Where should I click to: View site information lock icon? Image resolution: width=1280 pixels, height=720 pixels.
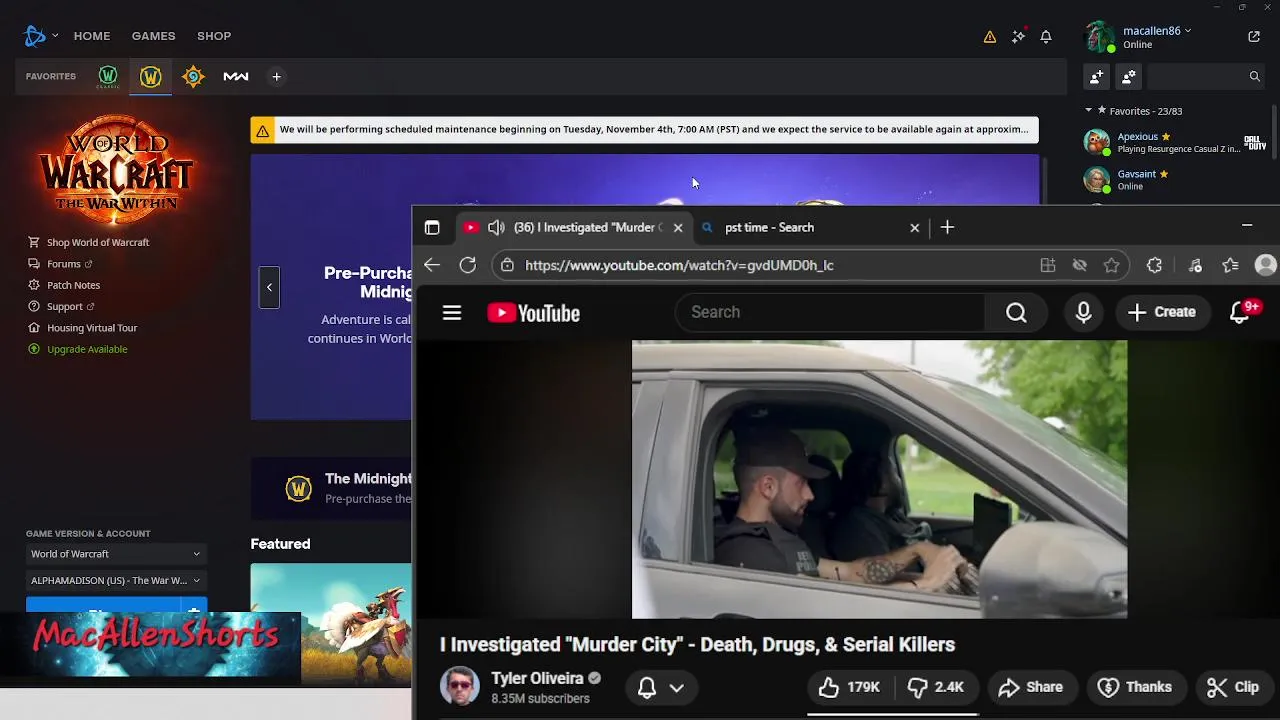tap(508, 265)
